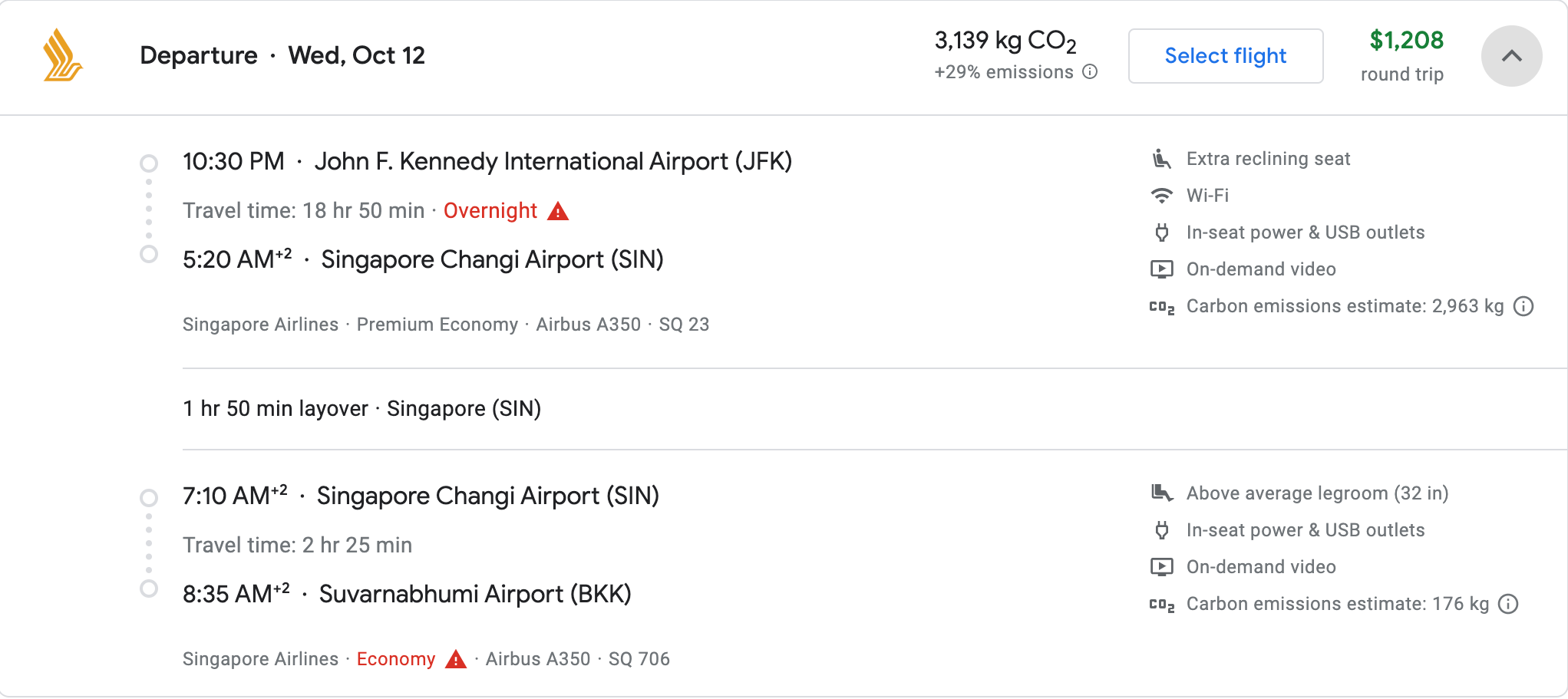
Task: Click first flight In-seat power plug icon
Action: (1162, 232)
